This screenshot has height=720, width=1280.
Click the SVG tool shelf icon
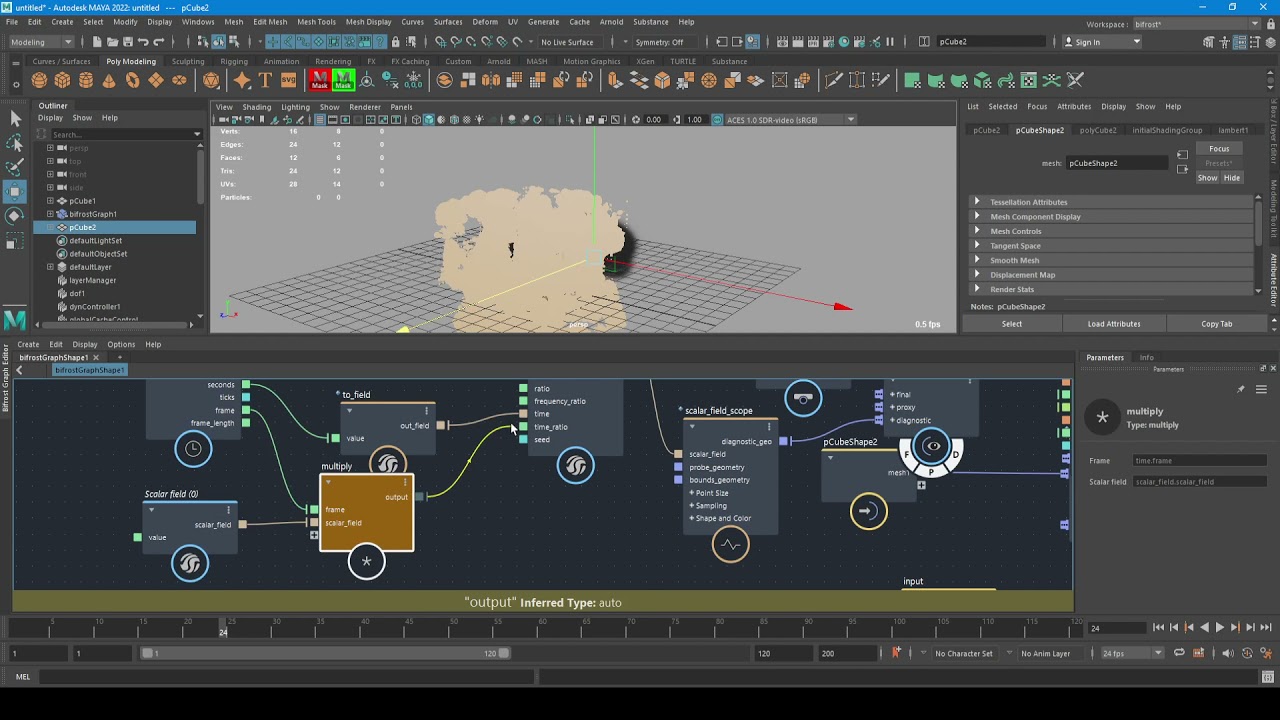[288, 80]
